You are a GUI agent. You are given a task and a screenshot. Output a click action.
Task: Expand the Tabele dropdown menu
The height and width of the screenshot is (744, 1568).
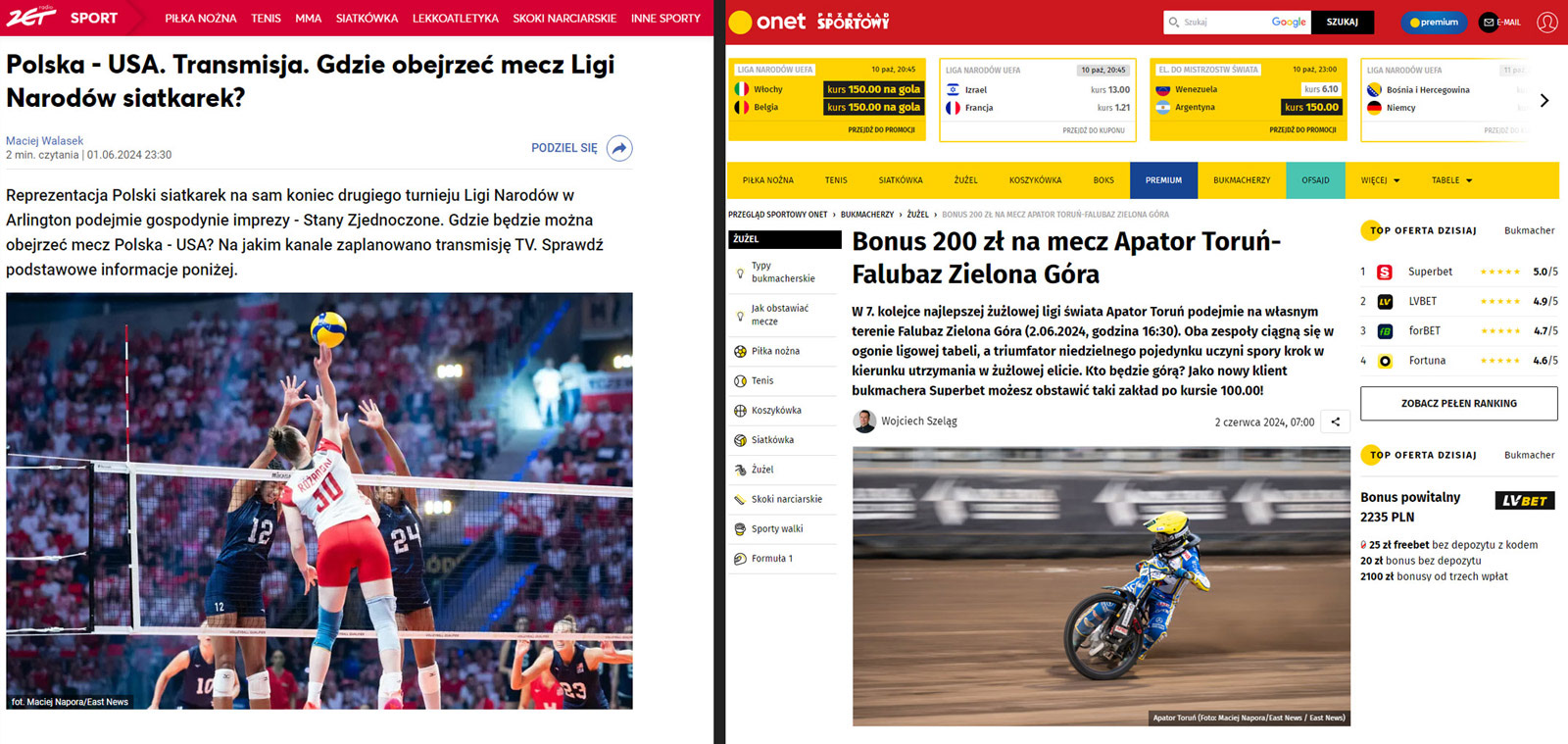coord(1451,180)
